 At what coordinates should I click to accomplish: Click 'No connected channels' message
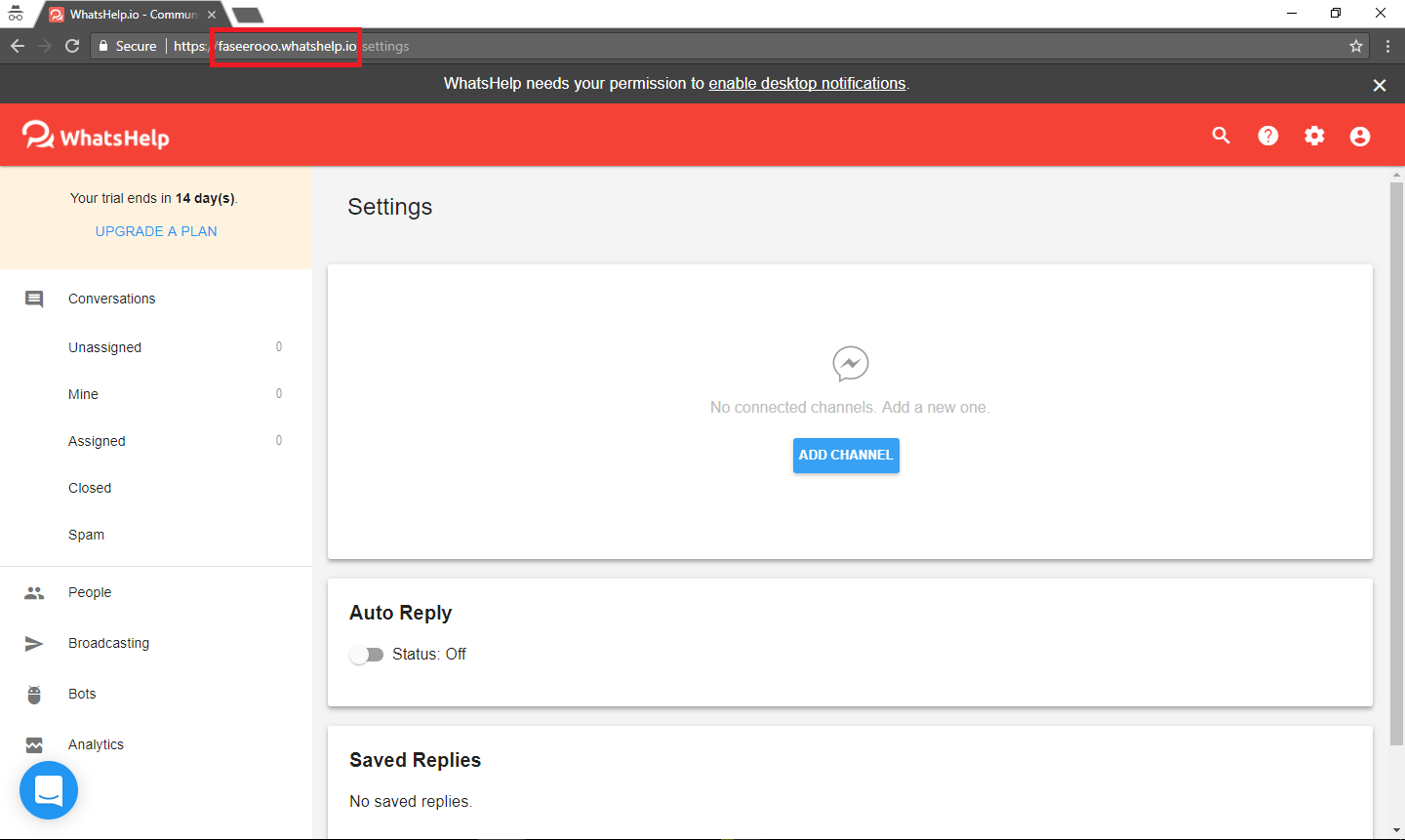click(850, 408)
